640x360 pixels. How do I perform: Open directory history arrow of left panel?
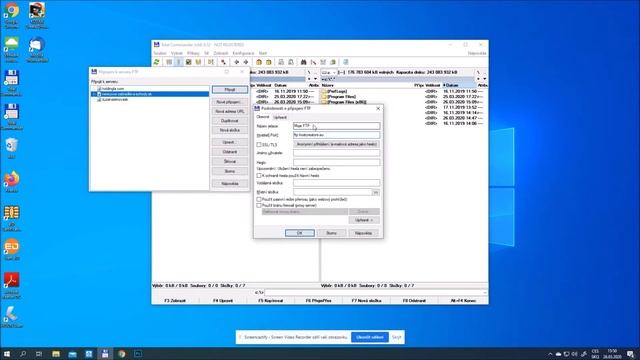click(x=315, y=79)
